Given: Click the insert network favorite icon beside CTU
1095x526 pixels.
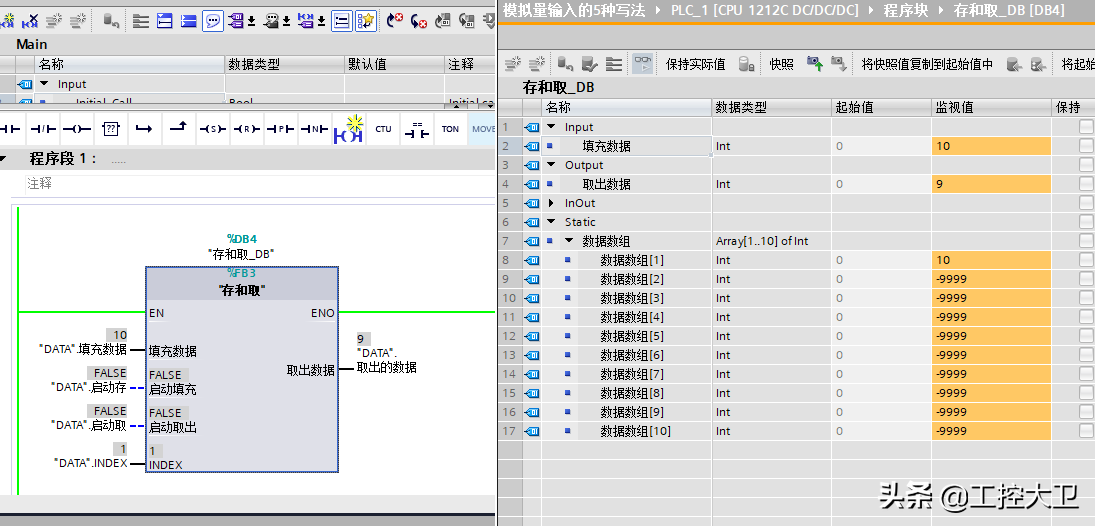Looking at the screenshot, I should click(348, 129).
